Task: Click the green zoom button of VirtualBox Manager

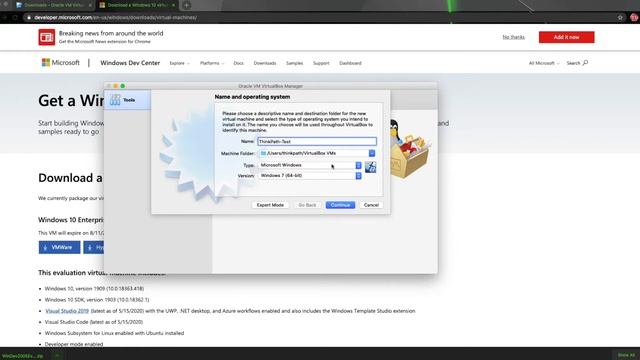Action: coord(122,86)
